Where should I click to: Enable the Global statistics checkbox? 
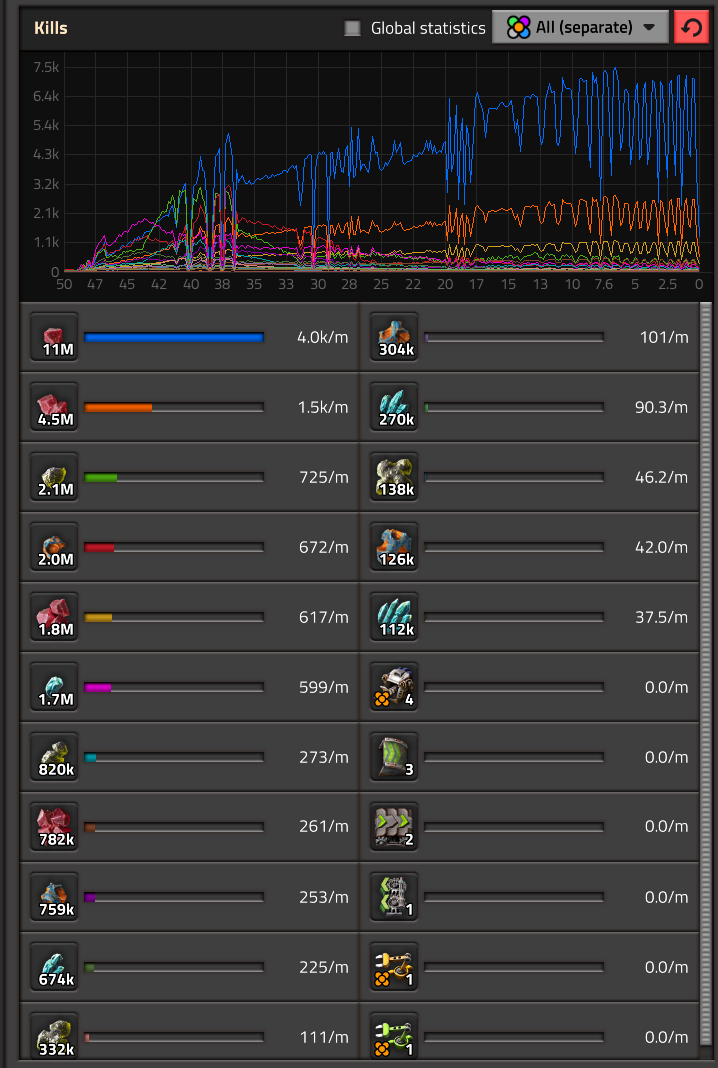[352, 28]
